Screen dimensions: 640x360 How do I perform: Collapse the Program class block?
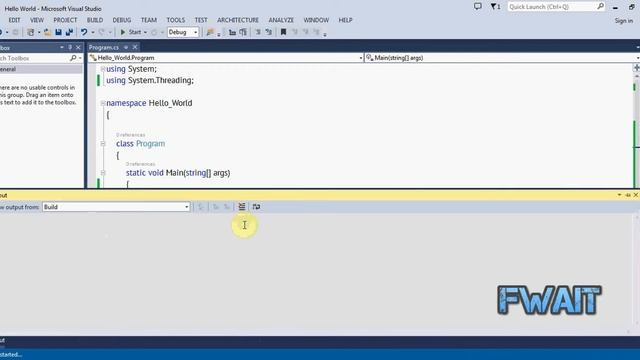(x=103, y=144)
